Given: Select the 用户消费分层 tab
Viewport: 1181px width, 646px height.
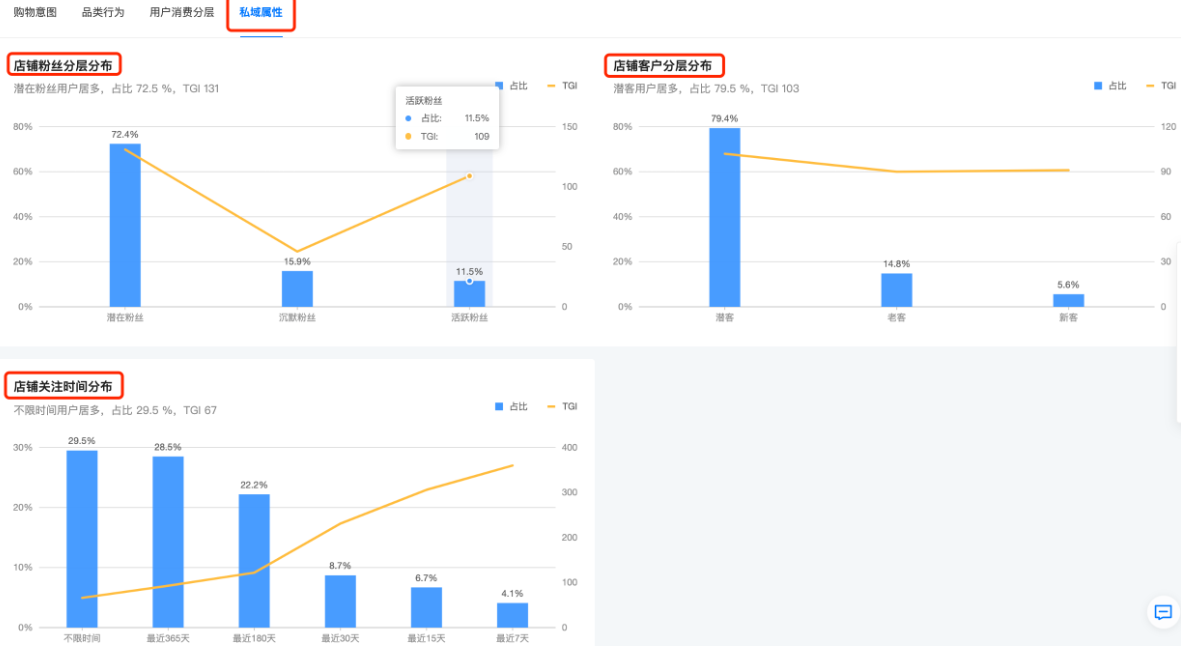Looking at the screenshot, I should click(x=182, y=13).
